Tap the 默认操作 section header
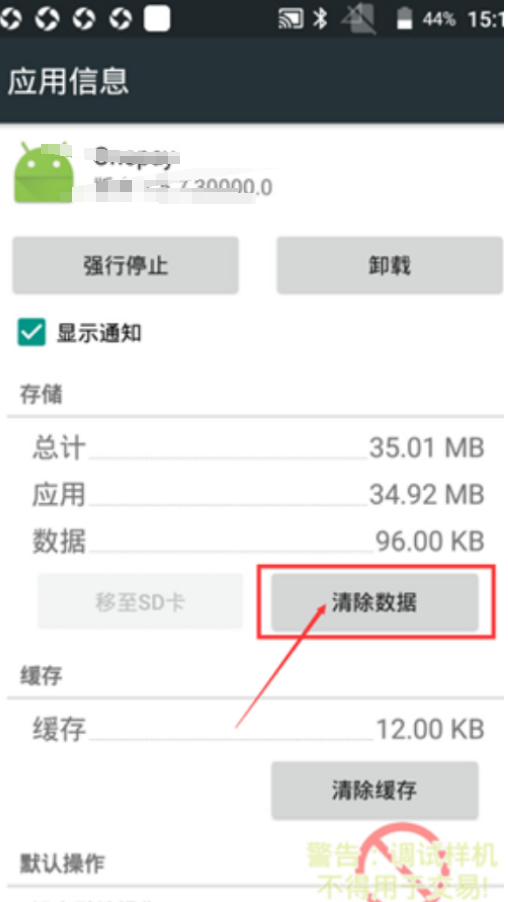The image size is (508, 902). pos(63,863)
